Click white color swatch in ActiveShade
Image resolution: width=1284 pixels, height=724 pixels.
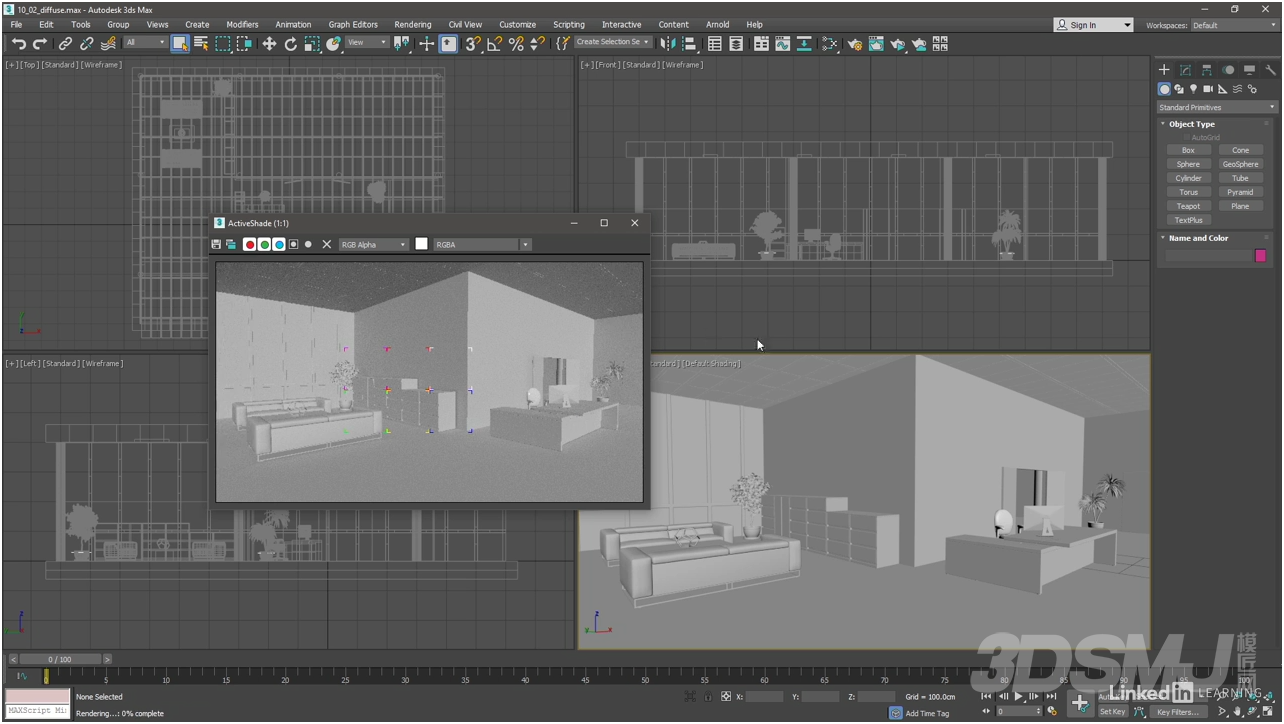pyautogui.click(x=421, y=244)
